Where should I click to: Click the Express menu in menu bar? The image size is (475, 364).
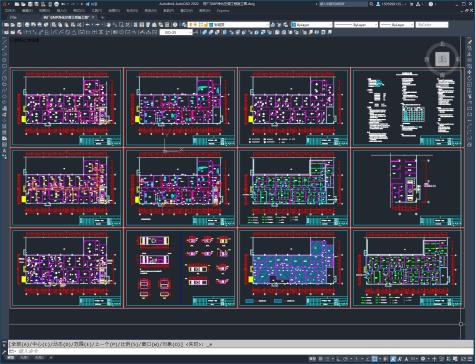click(x=223, y=11)
